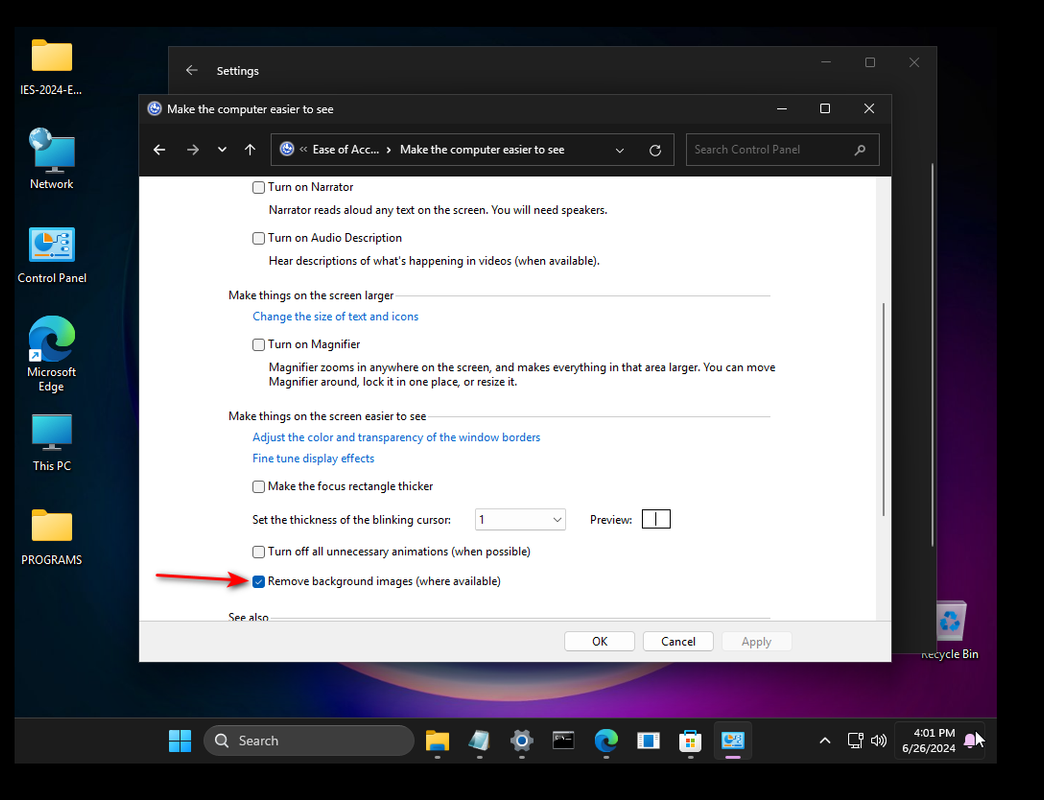Click the Control Panel taskbar icon
1044x800 pixels.
(x=732, y=741)
